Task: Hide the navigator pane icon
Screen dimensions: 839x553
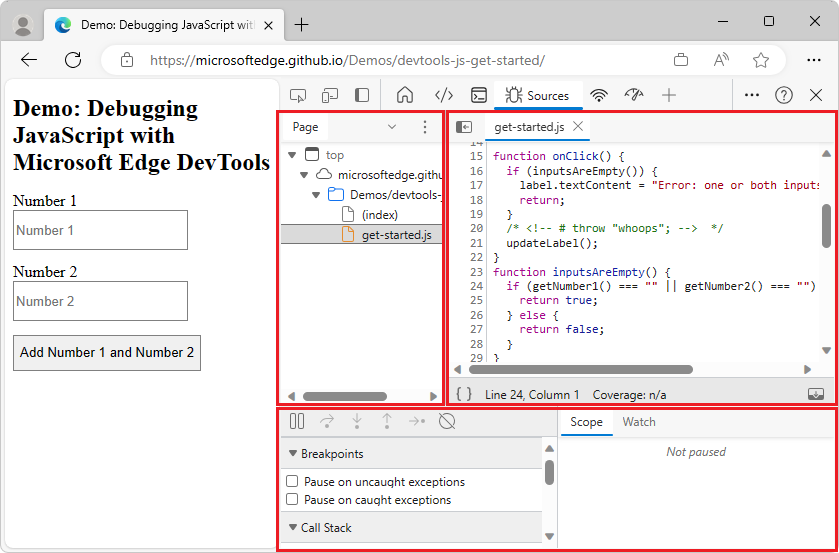Action: click(x=464, y=127)
